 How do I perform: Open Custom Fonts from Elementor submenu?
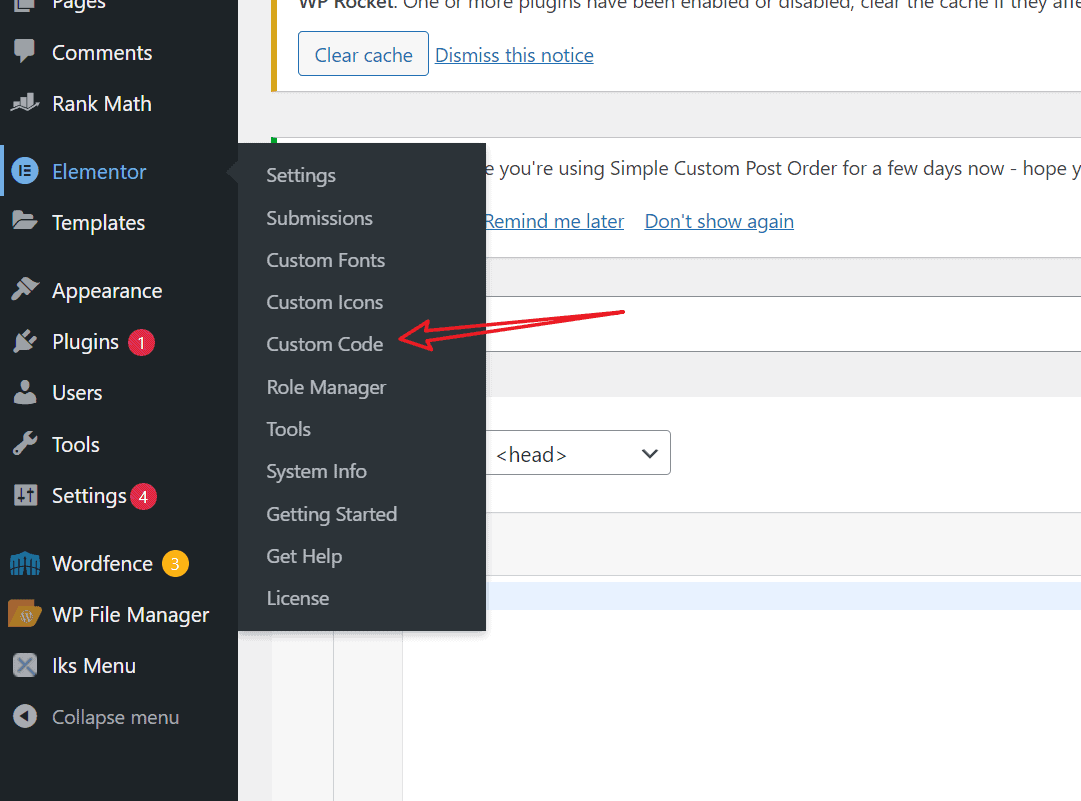click(325, 260)
